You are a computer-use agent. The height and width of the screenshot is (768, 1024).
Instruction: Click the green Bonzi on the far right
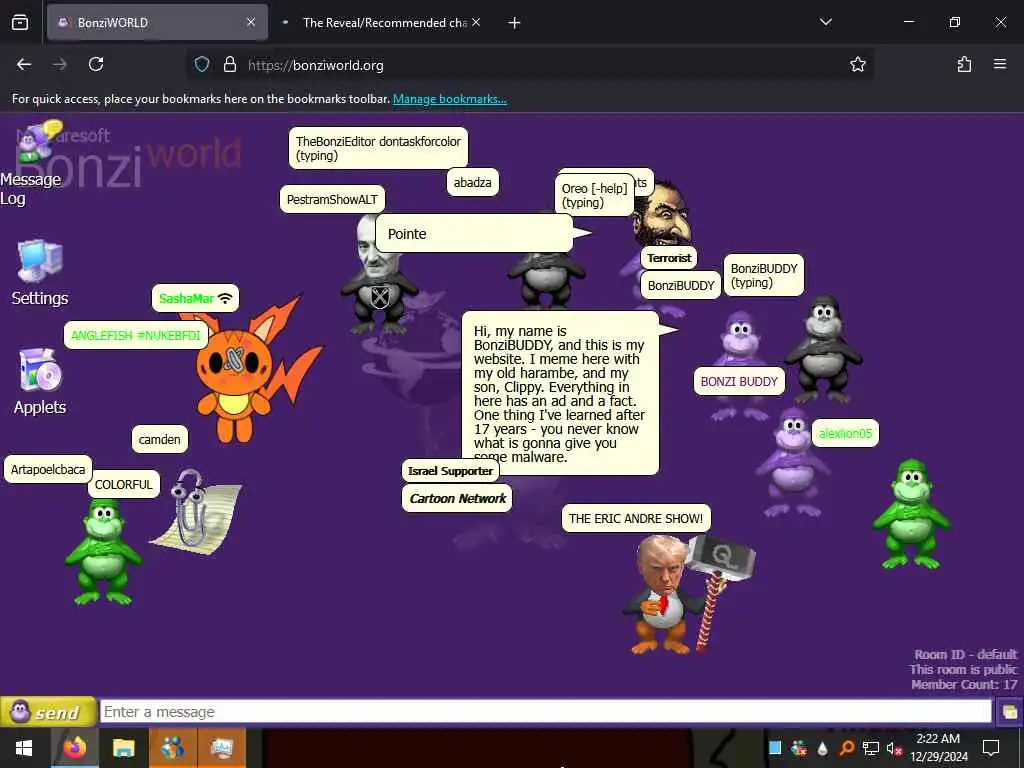(912, 514)
